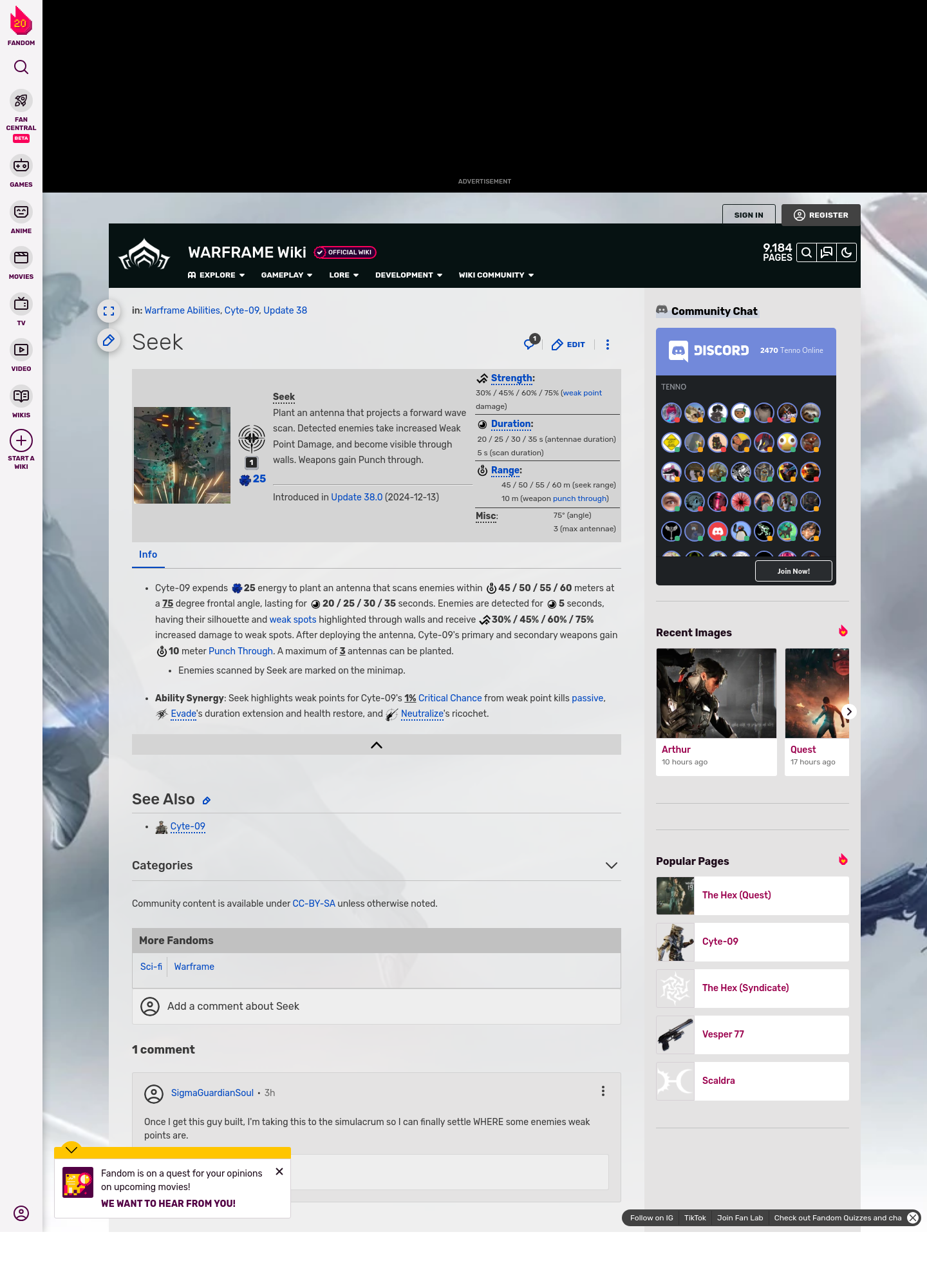This screenshot has height=1288, width=927.
Task: Open Fan Central rocket icon
Action: click(21, 100)
